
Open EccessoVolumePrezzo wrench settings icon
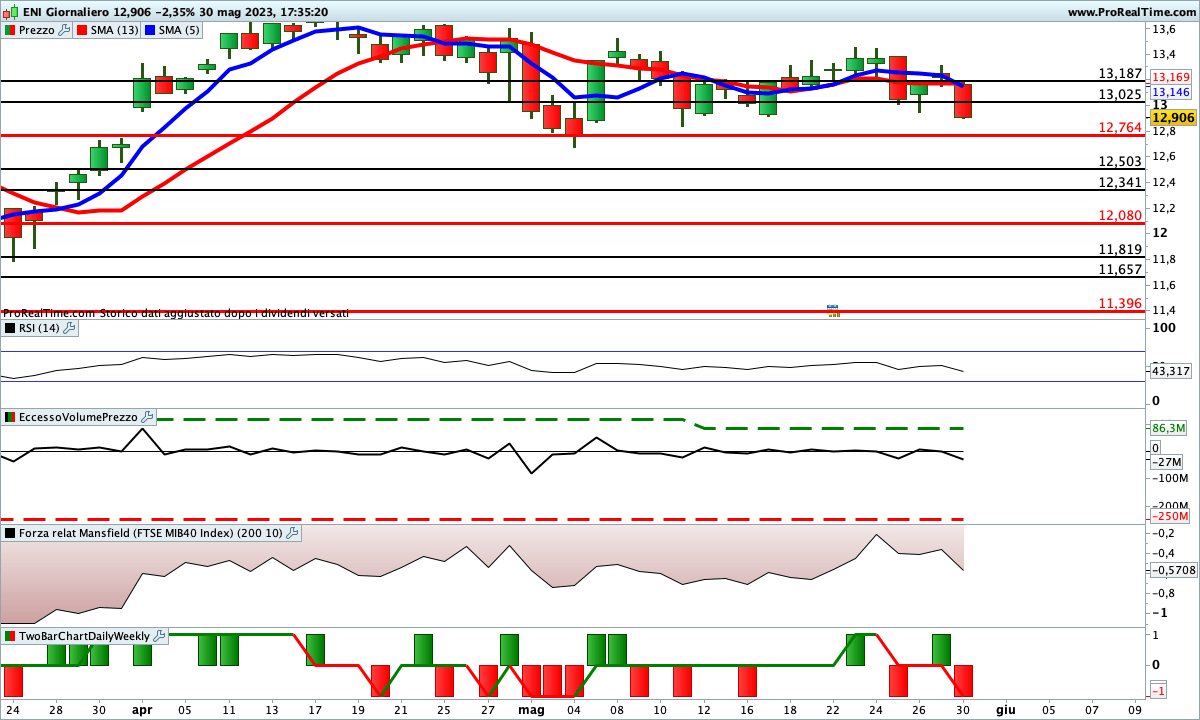click(148, 417)
